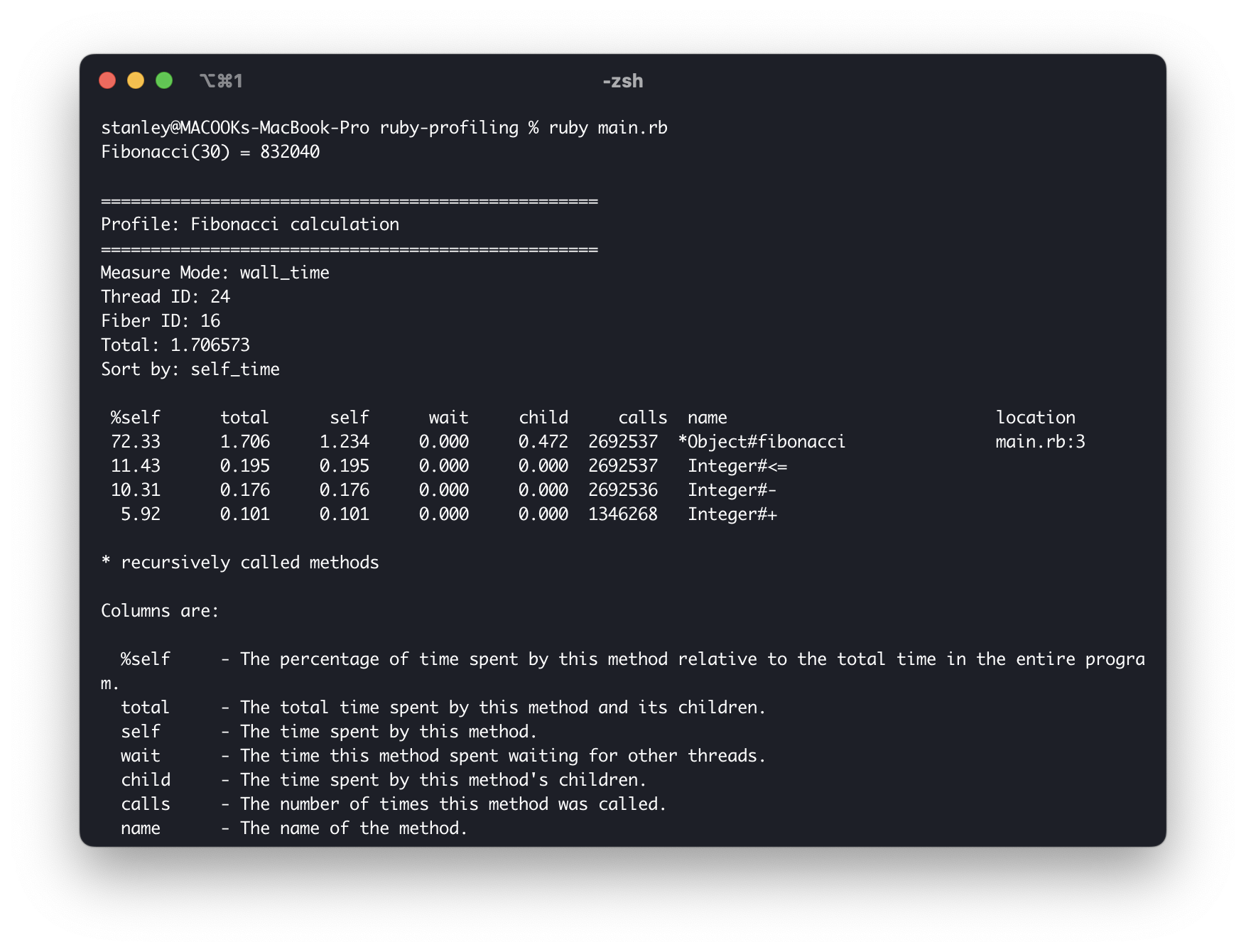Click the 'wait' column header in table
The width and height of the screenshot is (1246, 952).
click(x=449, y=418)
